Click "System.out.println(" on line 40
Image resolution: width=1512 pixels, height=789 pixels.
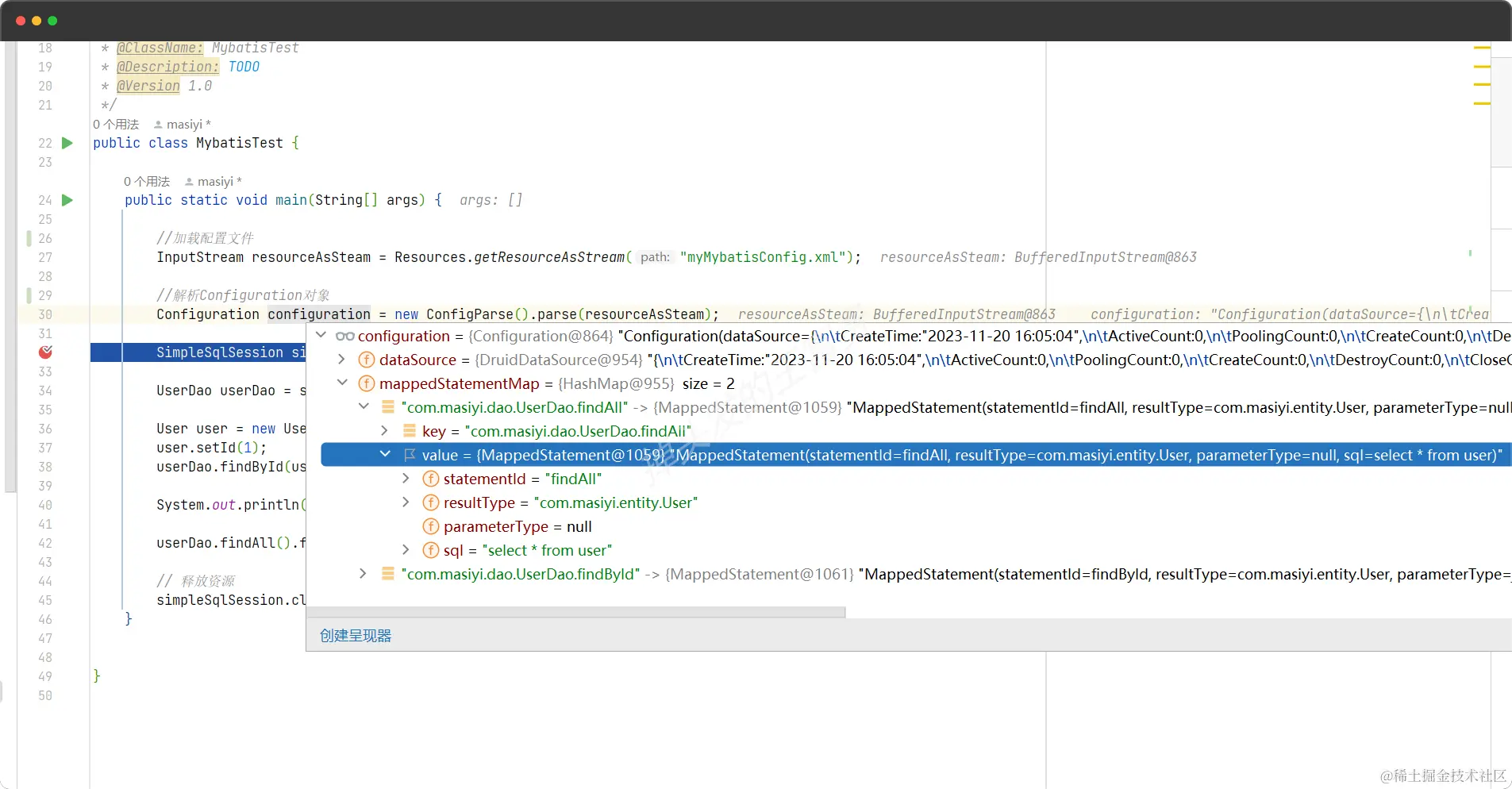[x=232, y=505]
